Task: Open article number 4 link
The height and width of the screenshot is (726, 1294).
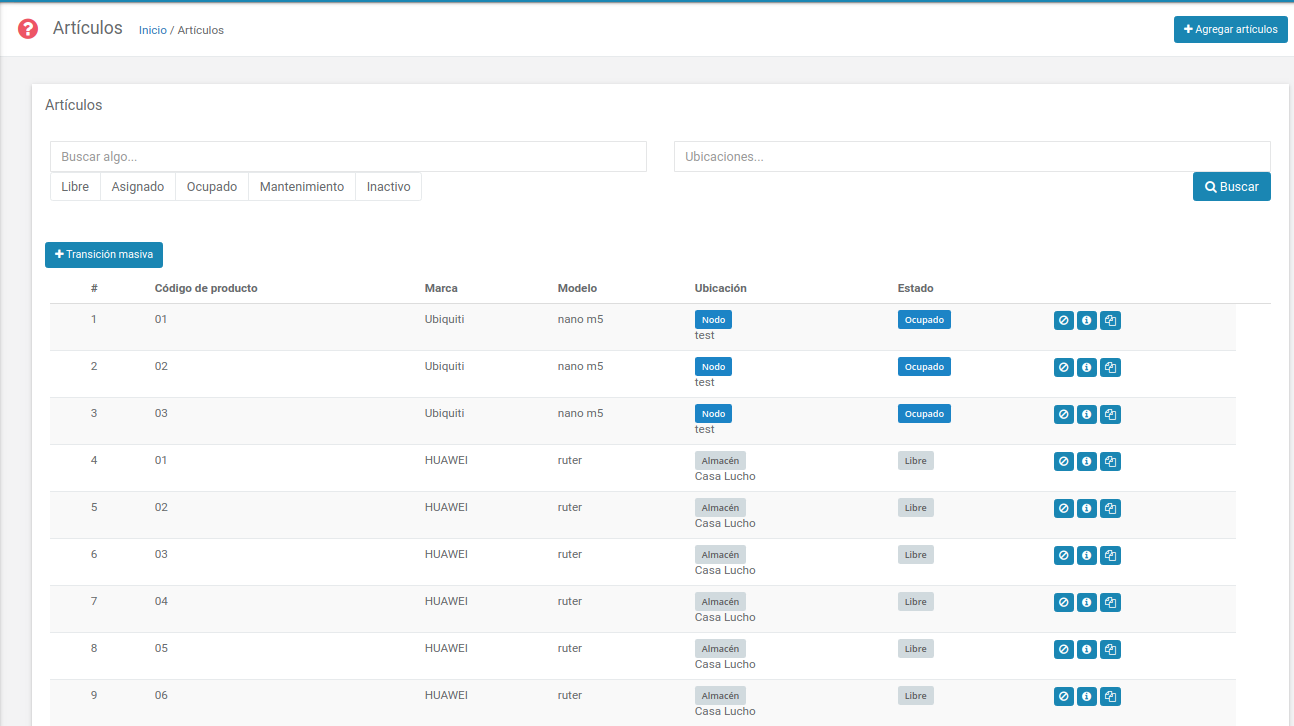Action: [x=94, y=460]
